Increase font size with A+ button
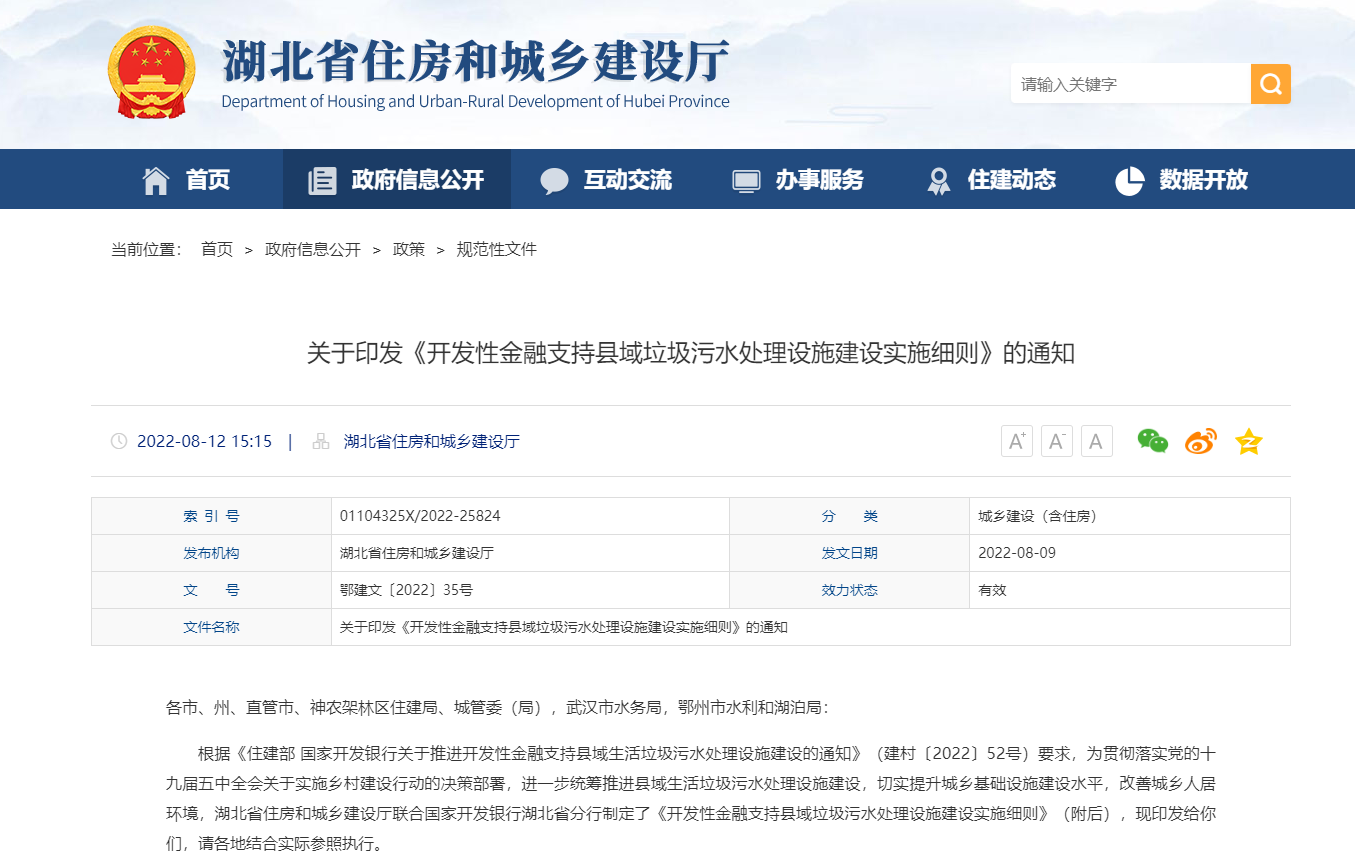1355x868 pixels. coord(1017,441)
